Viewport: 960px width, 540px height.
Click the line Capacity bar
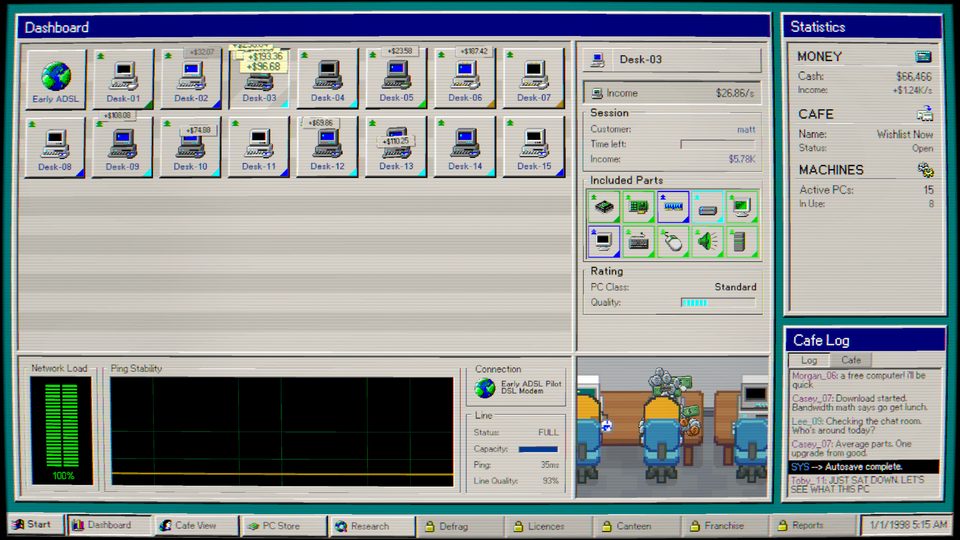click(x=538, y=449)
